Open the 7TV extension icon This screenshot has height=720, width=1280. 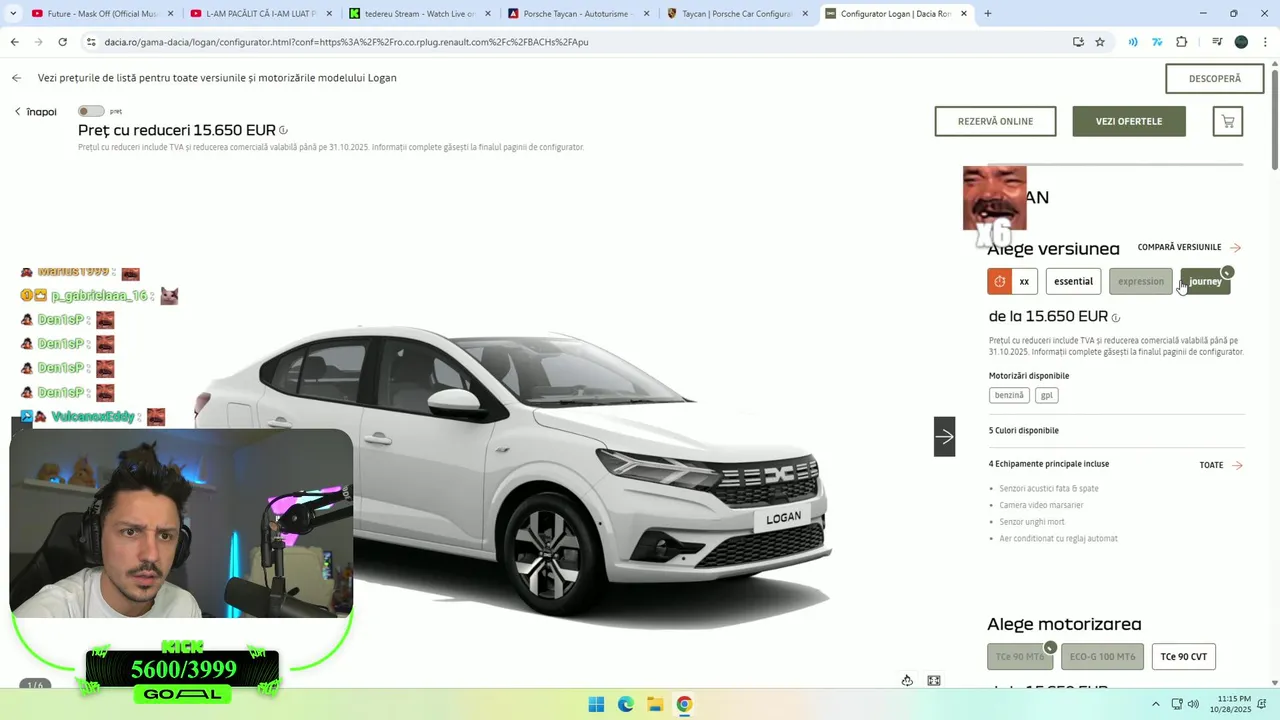pos(1157,42)
